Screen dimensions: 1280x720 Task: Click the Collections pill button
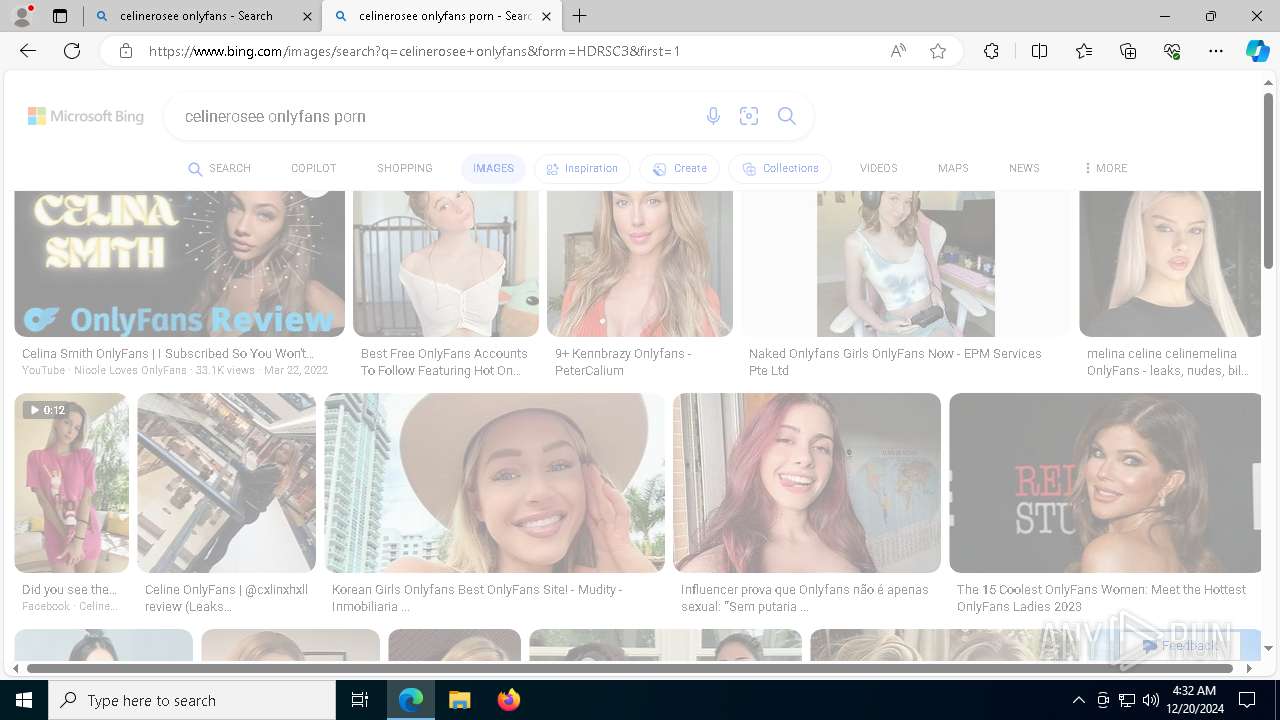(781, 168)
